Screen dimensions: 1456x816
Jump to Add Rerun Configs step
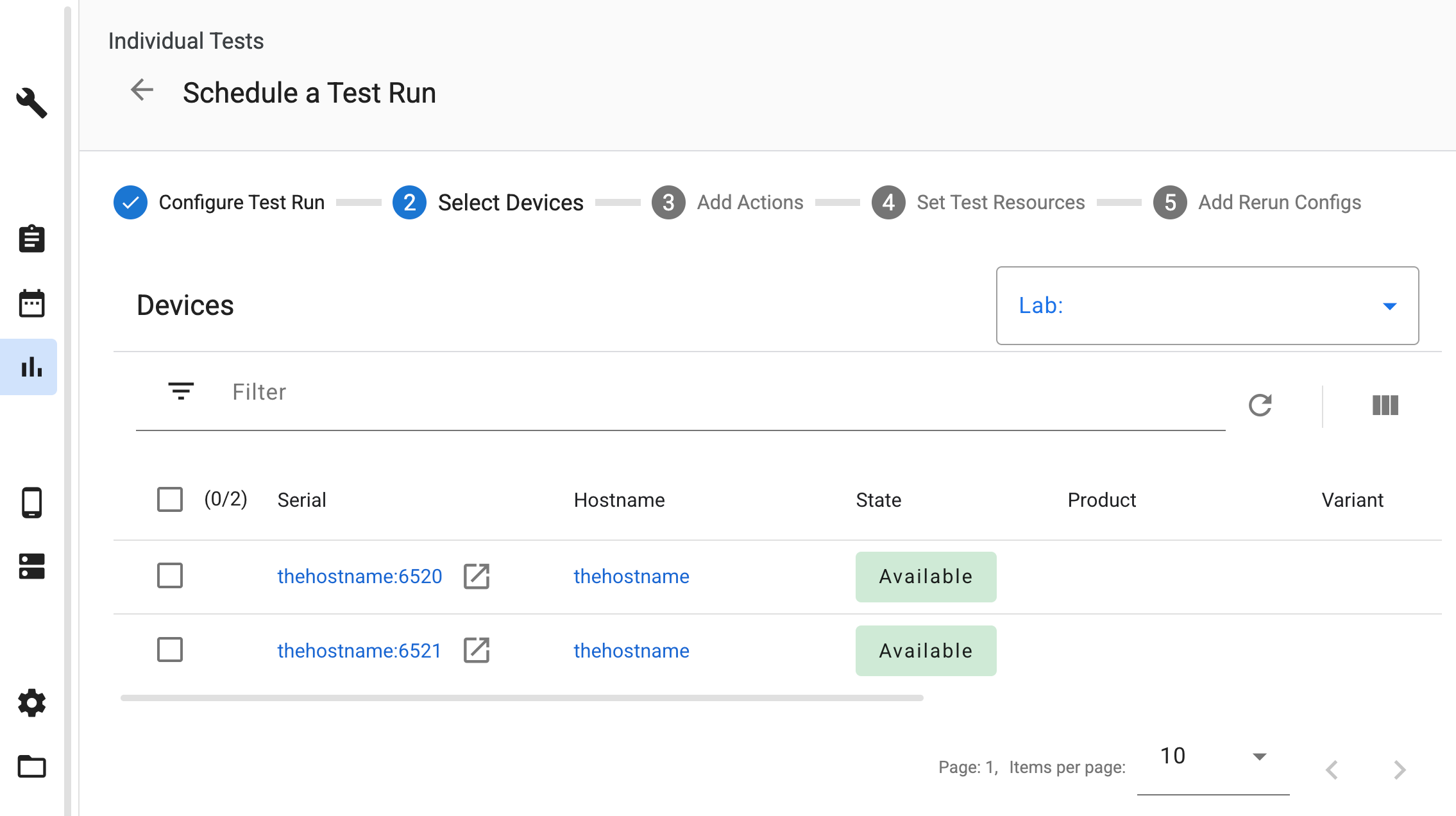1257,202
